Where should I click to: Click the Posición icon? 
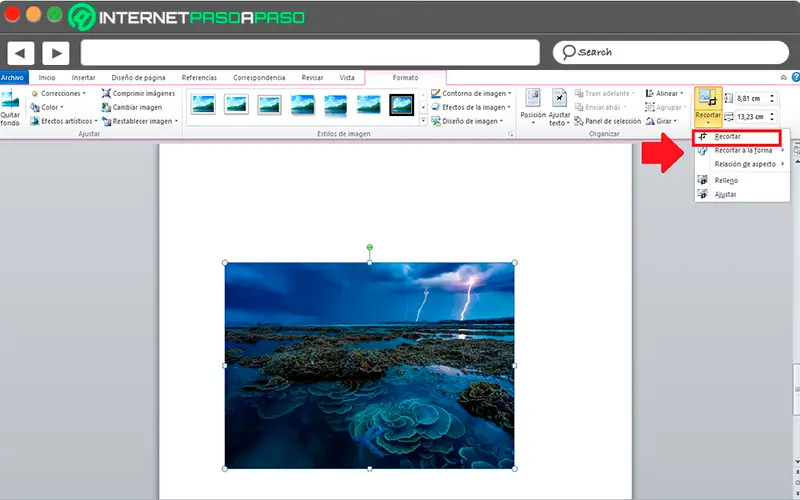(533, 107)
